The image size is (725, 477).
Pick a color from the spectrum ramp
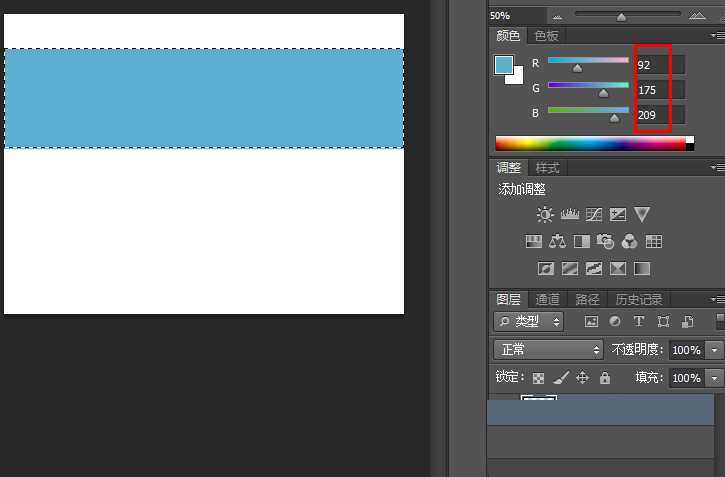(590, 143)
